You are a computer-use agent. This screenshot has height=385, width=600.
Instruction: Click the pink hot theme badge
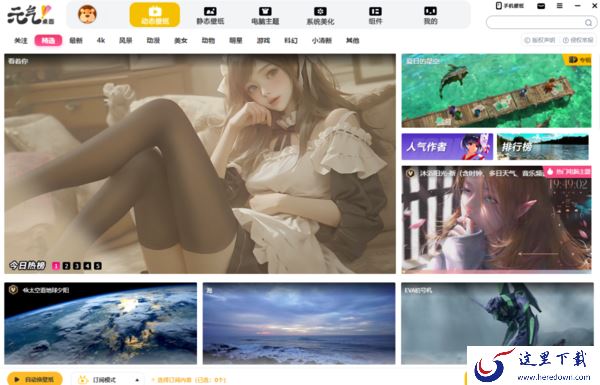tap(567, 172)
